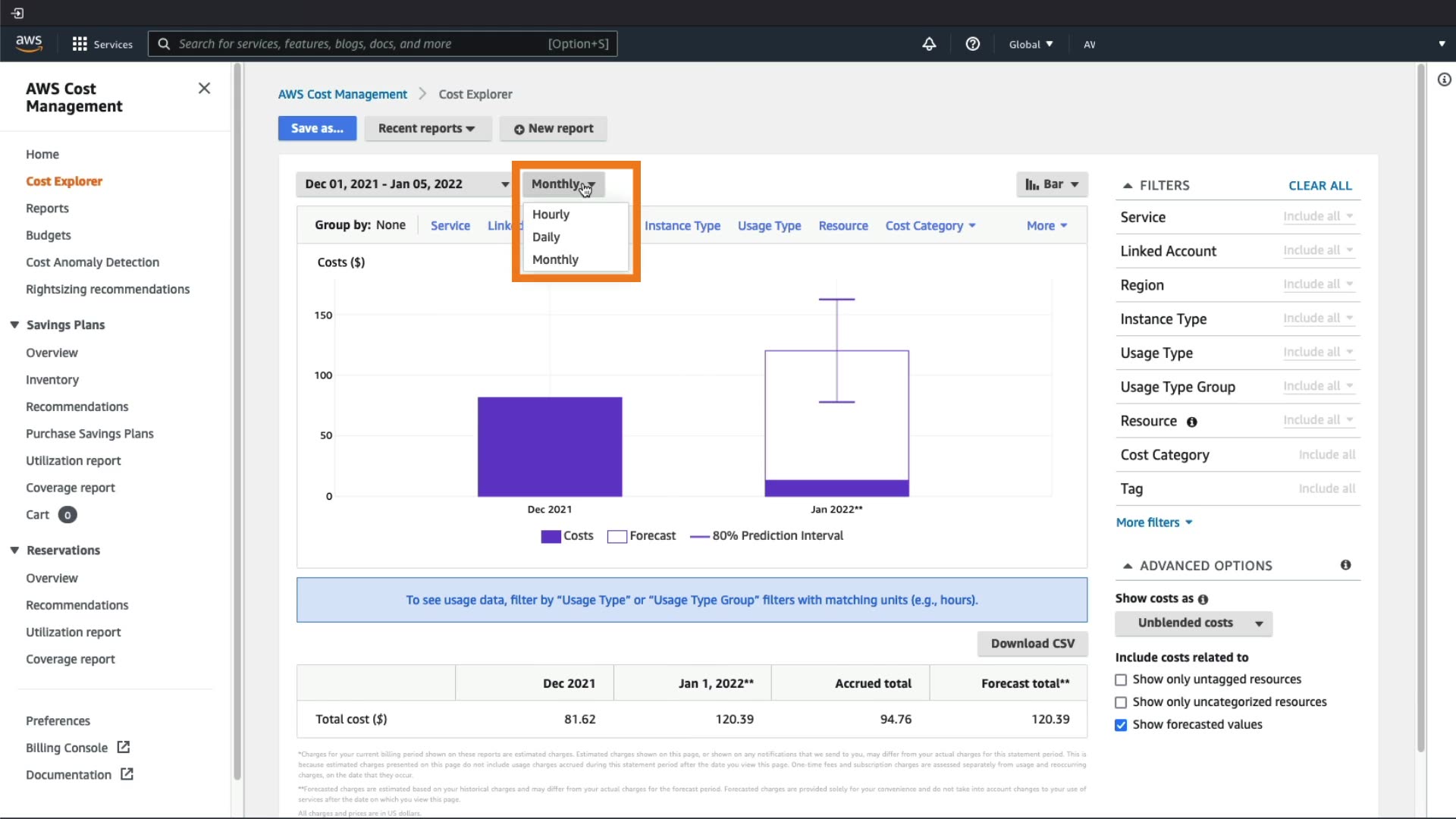Click the AWS logo icon
This screenshot has width=1456, height=819.
coord(29,43)
